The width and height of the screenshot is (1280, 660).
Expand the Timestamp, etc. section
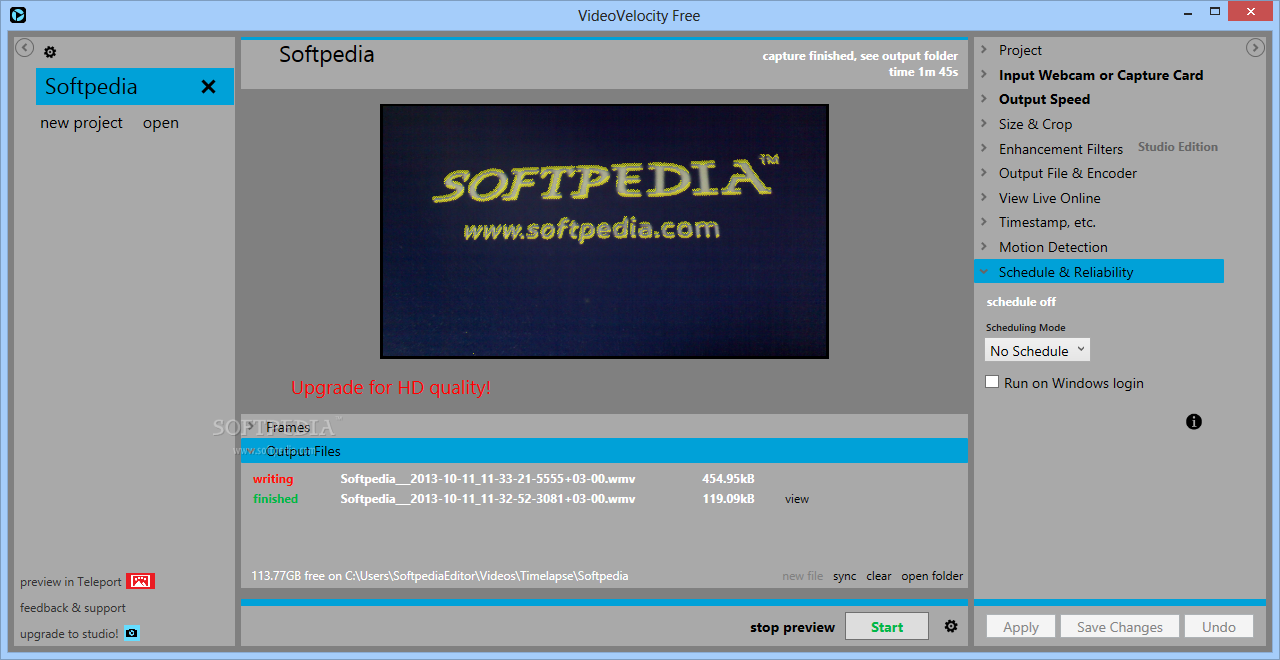click(1047, 222)
